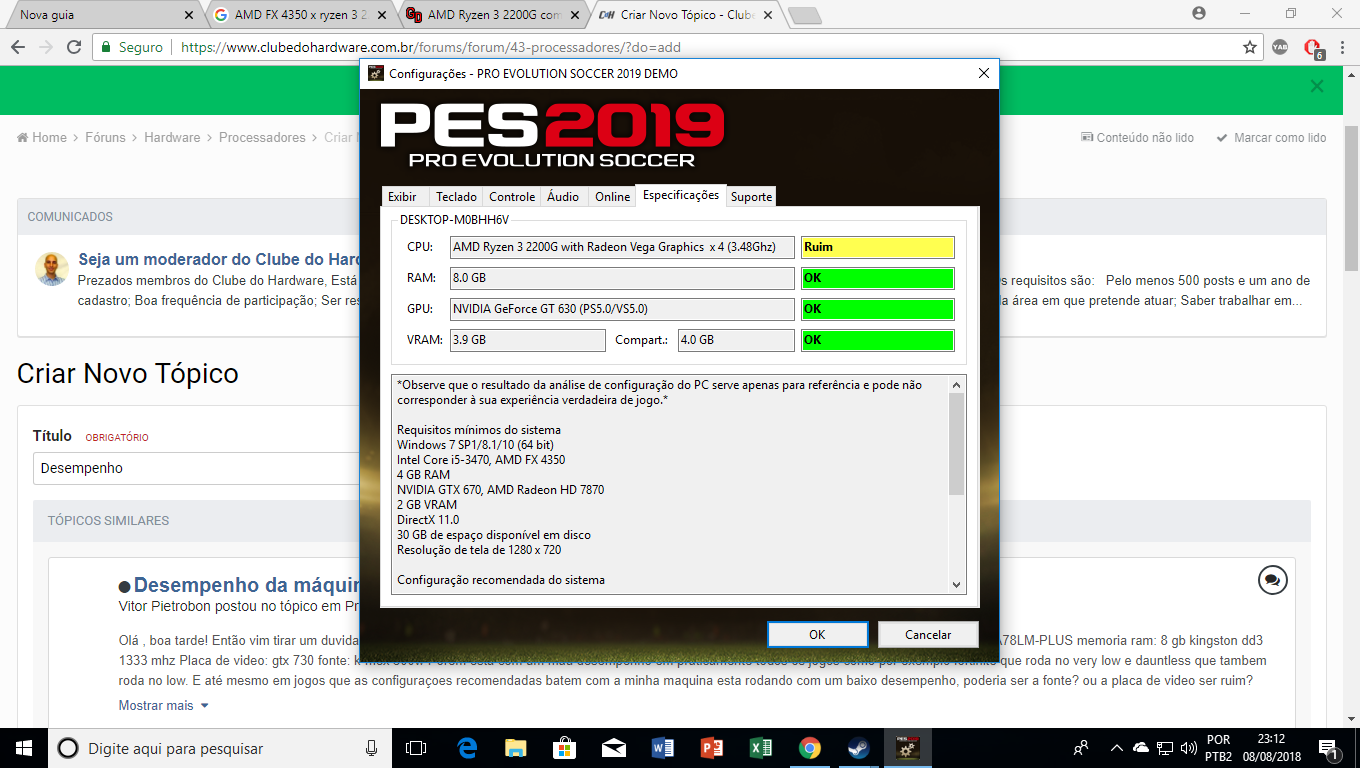
Task: Open 'Seja um moderador do Clube' announcement
Action: coord(219,260)
